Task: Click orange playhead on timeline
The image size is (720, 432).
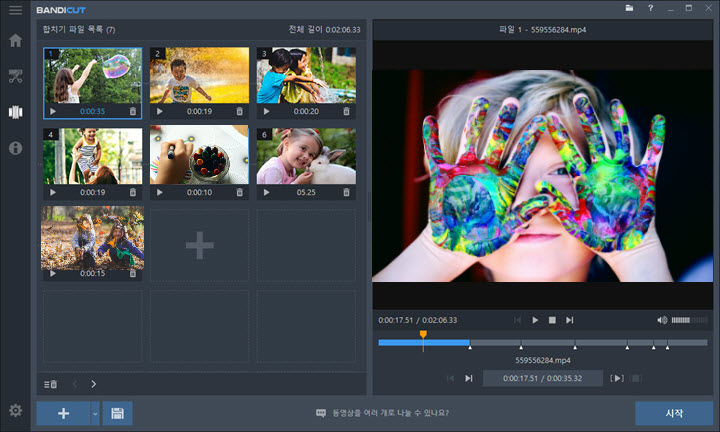Action: pos(423,335)
